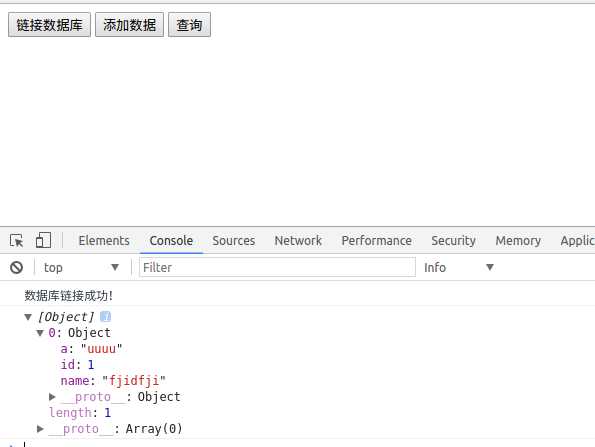Image resolution: width=595 pixels, height=447 pixels.
Task: Open the top execution context dropdown
Action: pos(81,268)
